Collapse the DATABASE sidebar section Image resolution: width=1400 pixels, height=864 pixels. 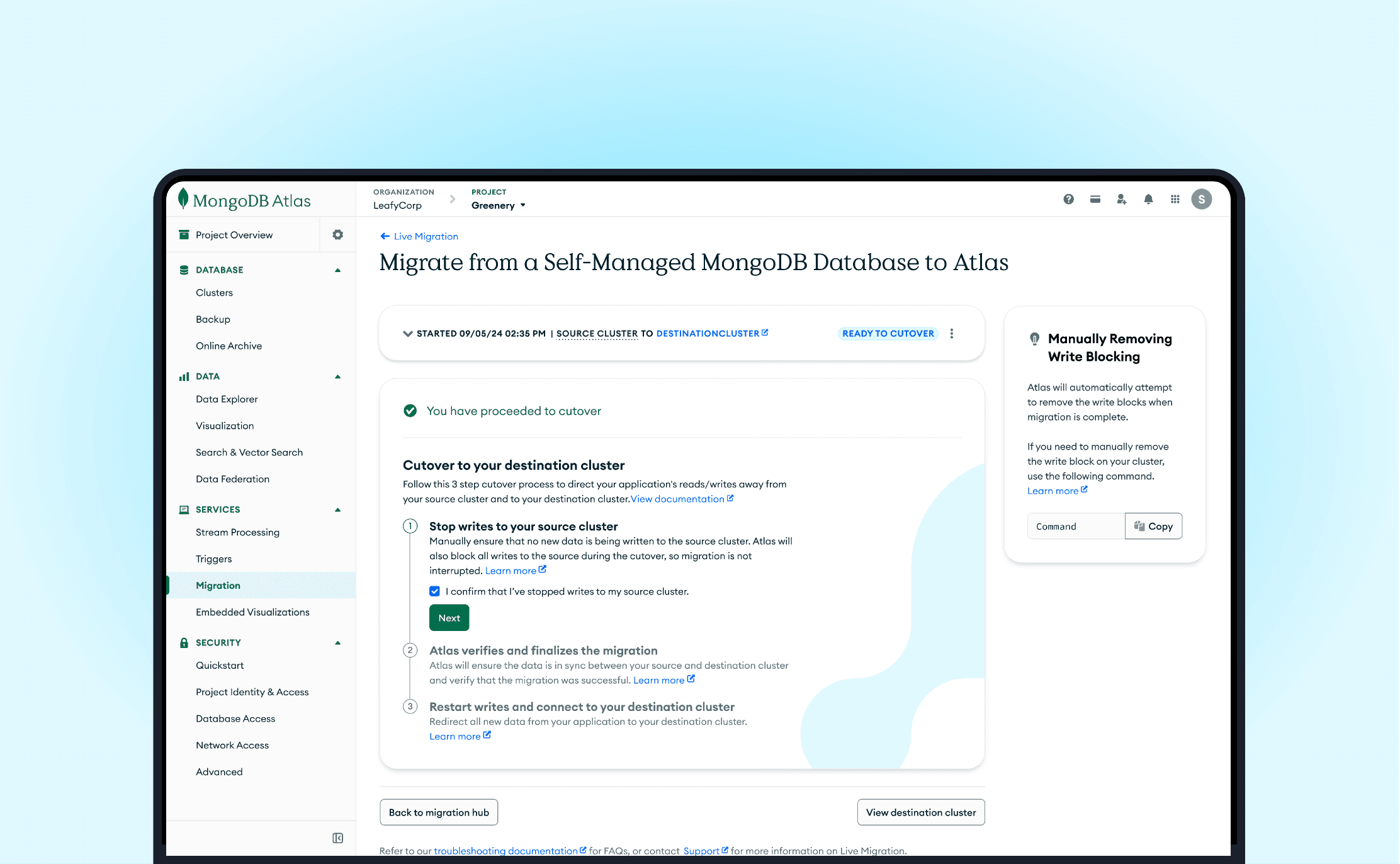[x=337, y=270]
